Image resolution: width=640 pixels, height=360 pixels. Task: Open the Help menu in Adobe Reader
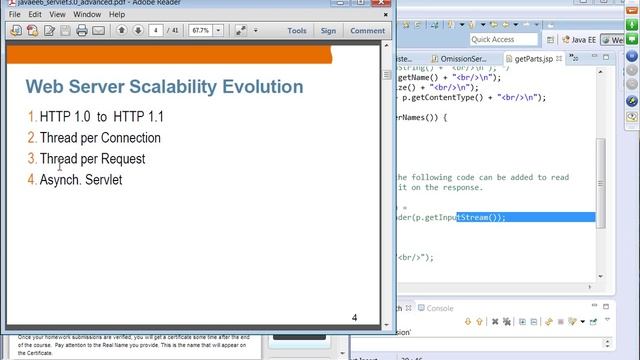[x=117, y=14]
